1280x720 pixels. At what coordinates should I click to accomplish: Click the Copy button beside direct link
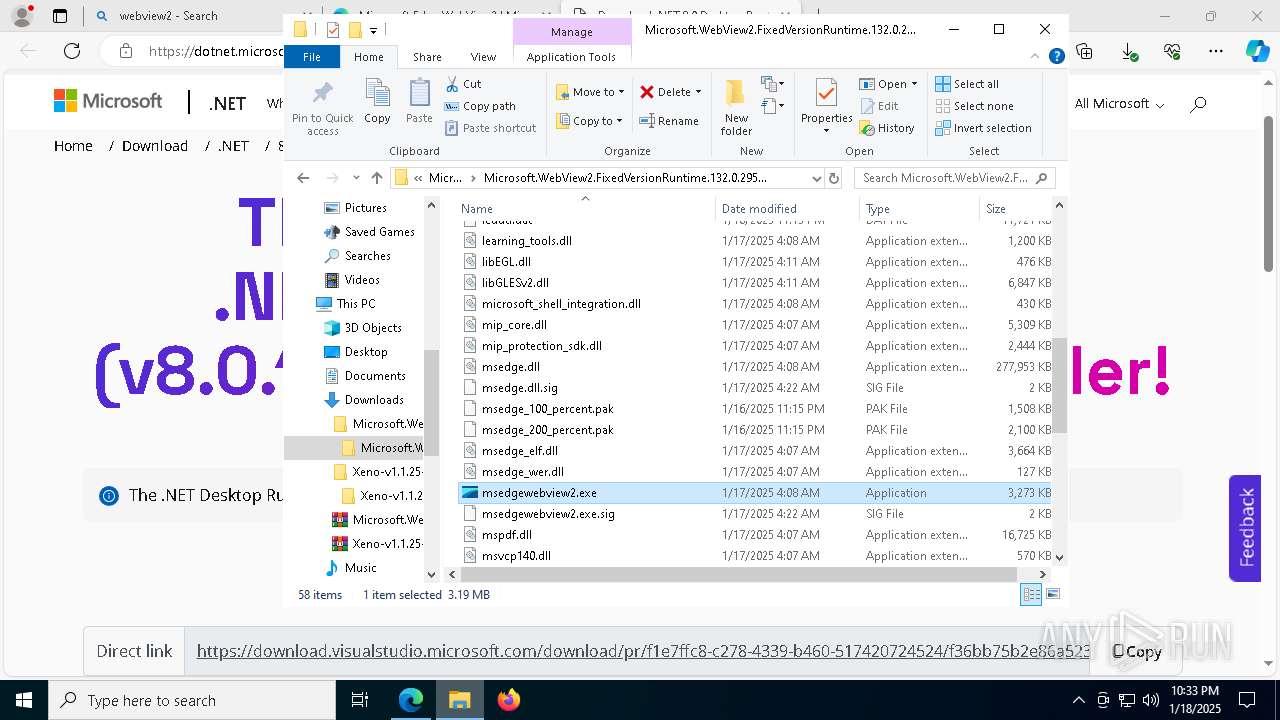[1138, 651]
